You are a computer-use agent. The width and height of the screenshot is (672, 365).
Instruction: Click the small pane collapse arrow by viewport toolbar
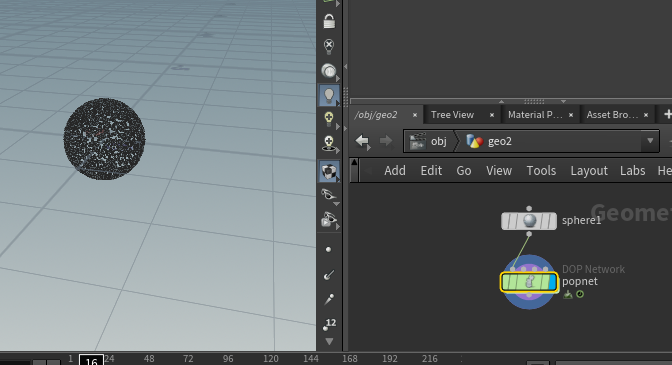tap(345, 66)
